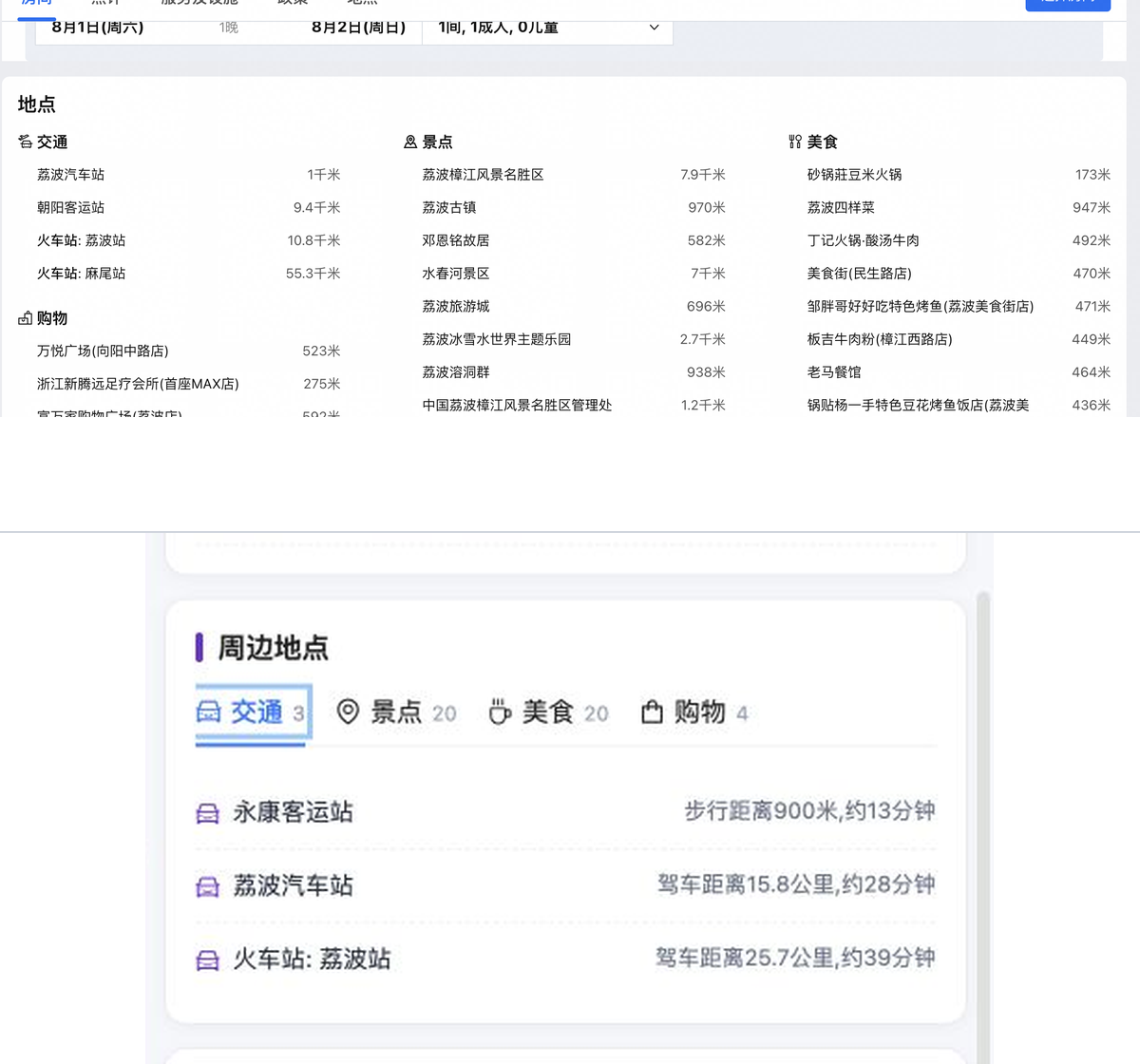
Task: Click 火车站: 荔波站 10.8千米 entry
Action: pos(188,240)
